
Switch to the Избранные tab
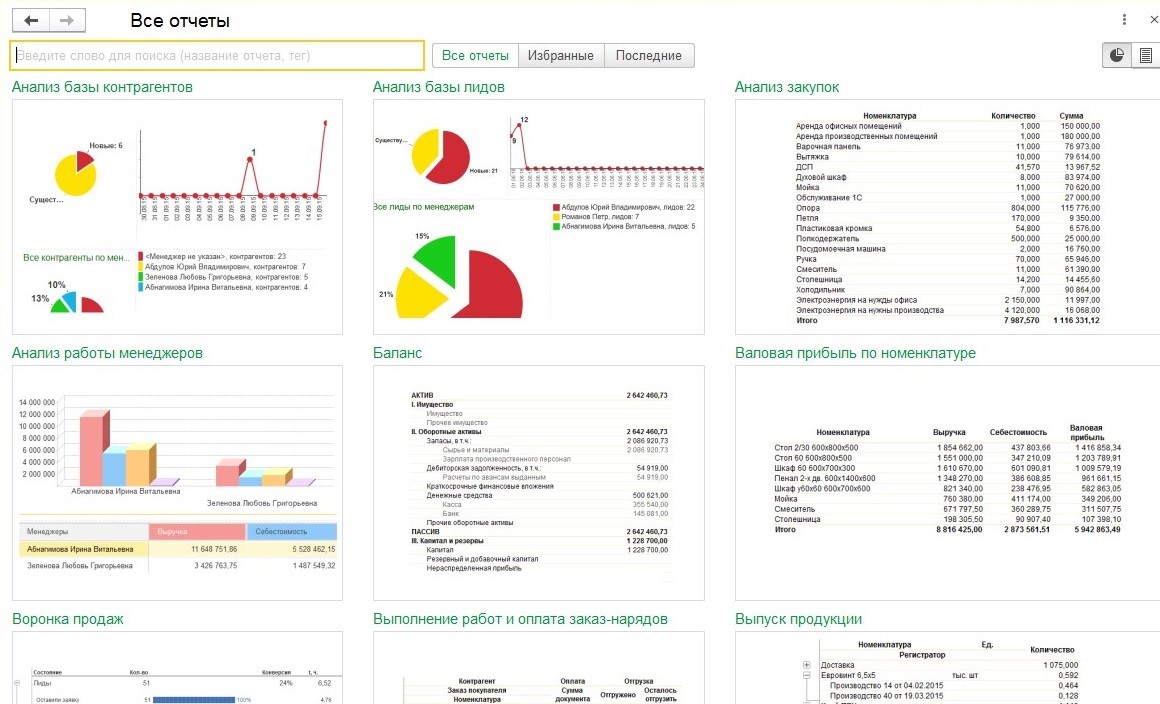click(x=560, y=56)
